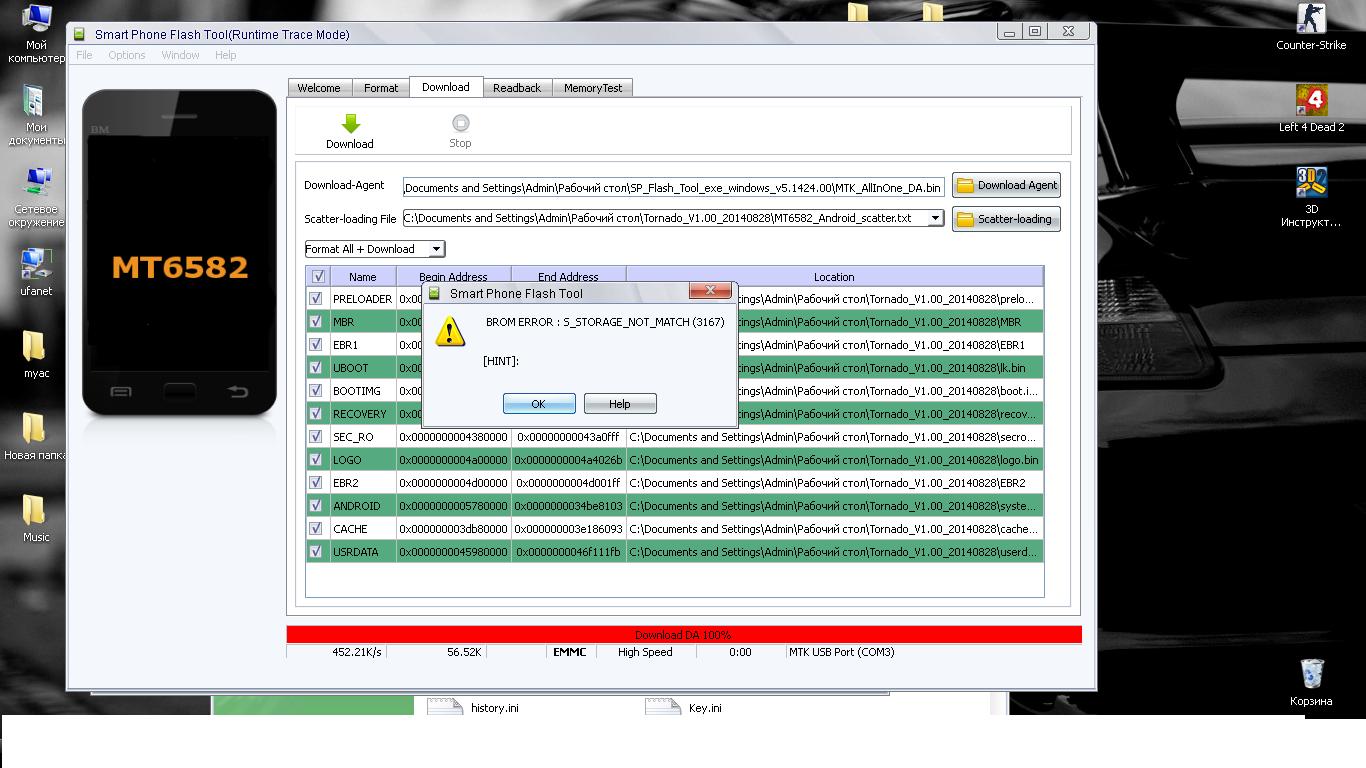
Task: Click Help in the error dialog
Action: point(620,404)
